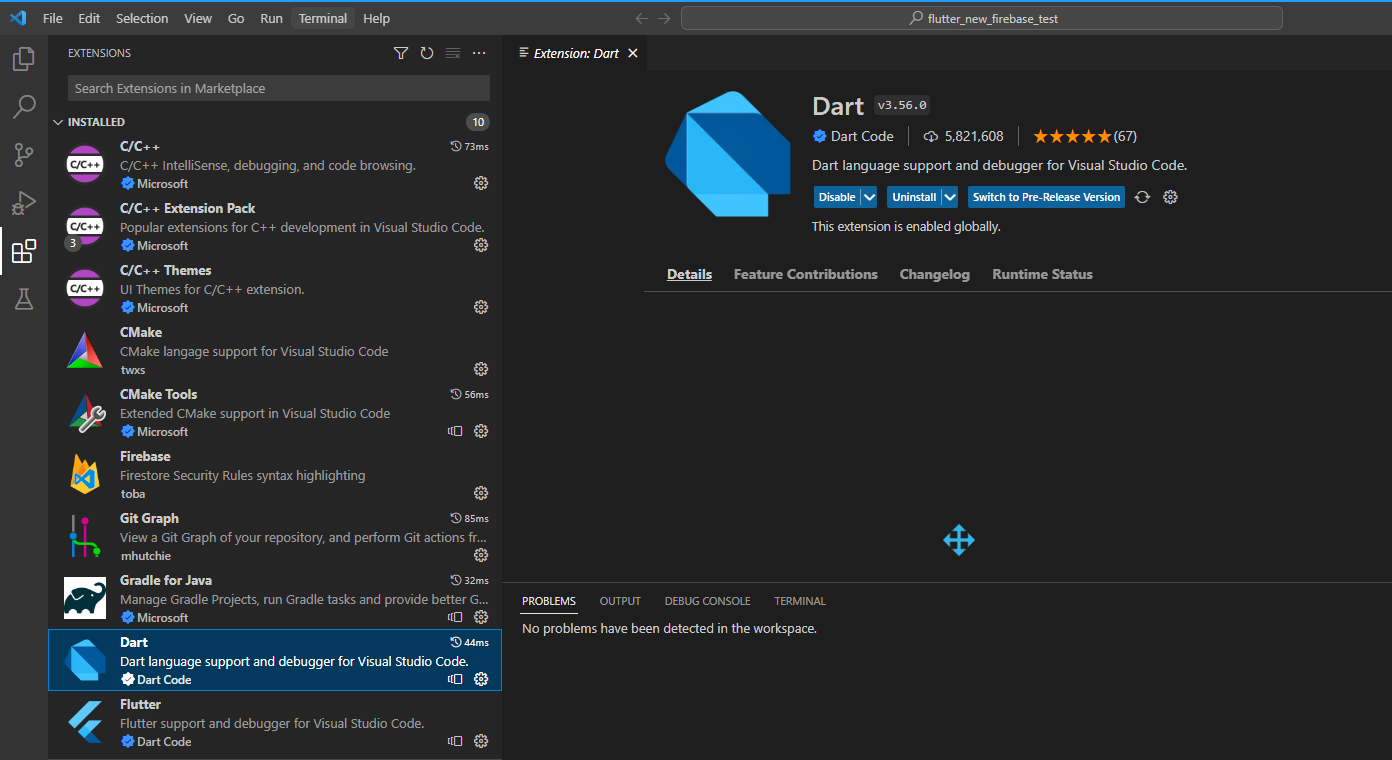Click sync icon on Dart list row
Screen dimensions: 1392x760
456,679
